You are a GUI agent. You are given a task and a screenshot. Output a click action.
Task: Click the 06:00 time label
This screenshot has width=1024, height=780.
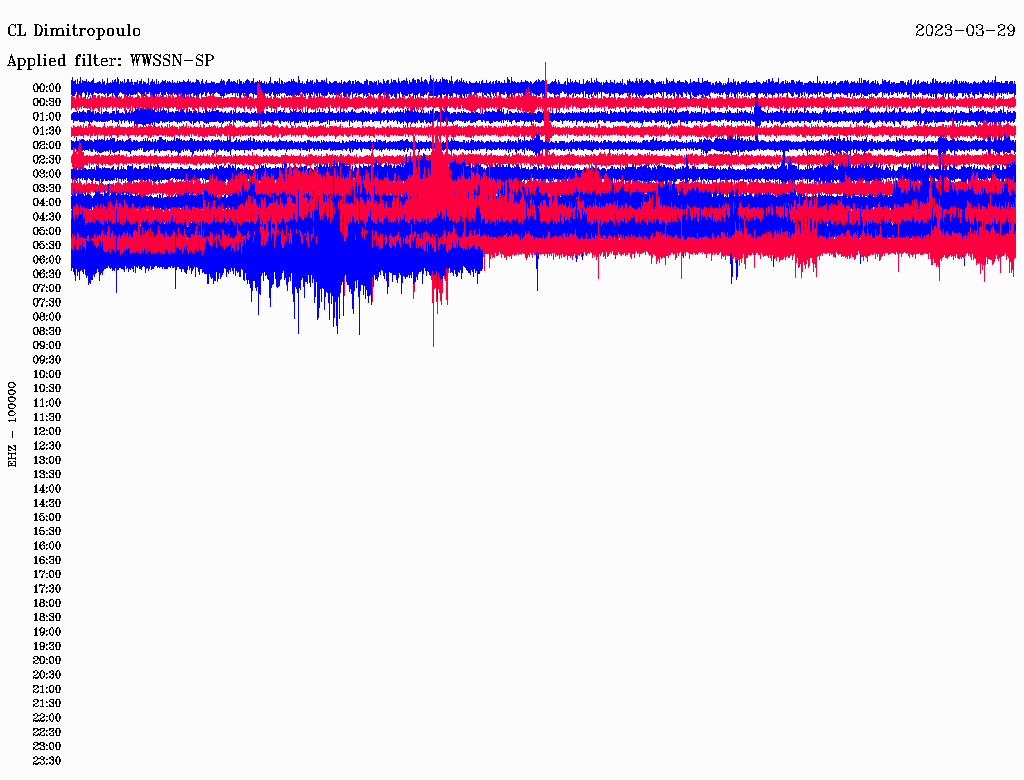coord(47,260)
